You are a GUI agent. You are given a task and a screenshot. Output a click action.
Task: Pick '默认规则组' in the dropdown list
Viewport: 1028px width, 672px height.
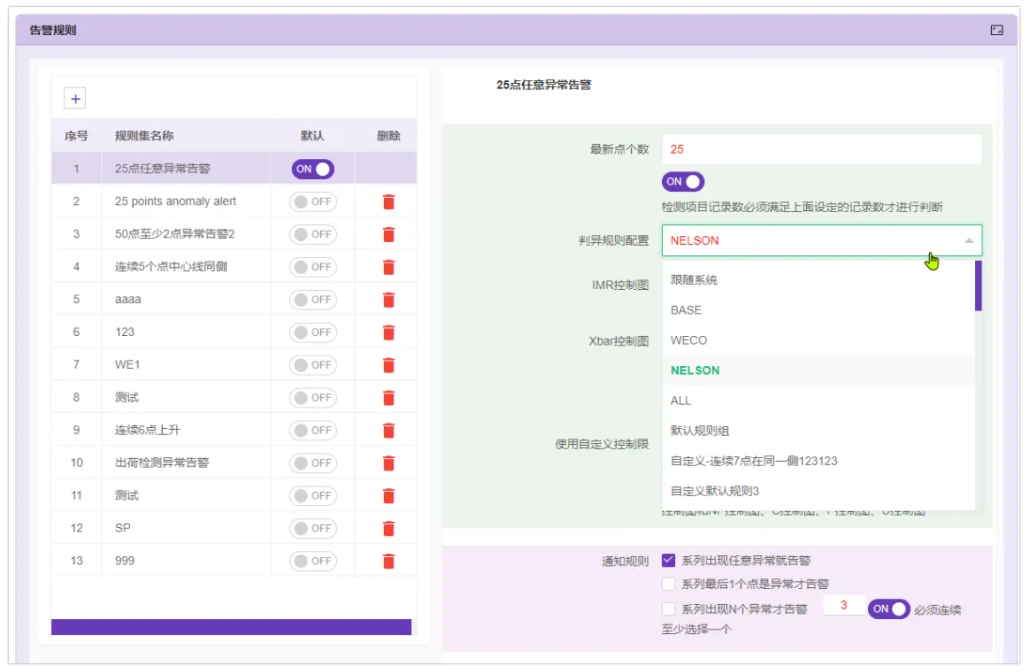(x=700, y=431)
